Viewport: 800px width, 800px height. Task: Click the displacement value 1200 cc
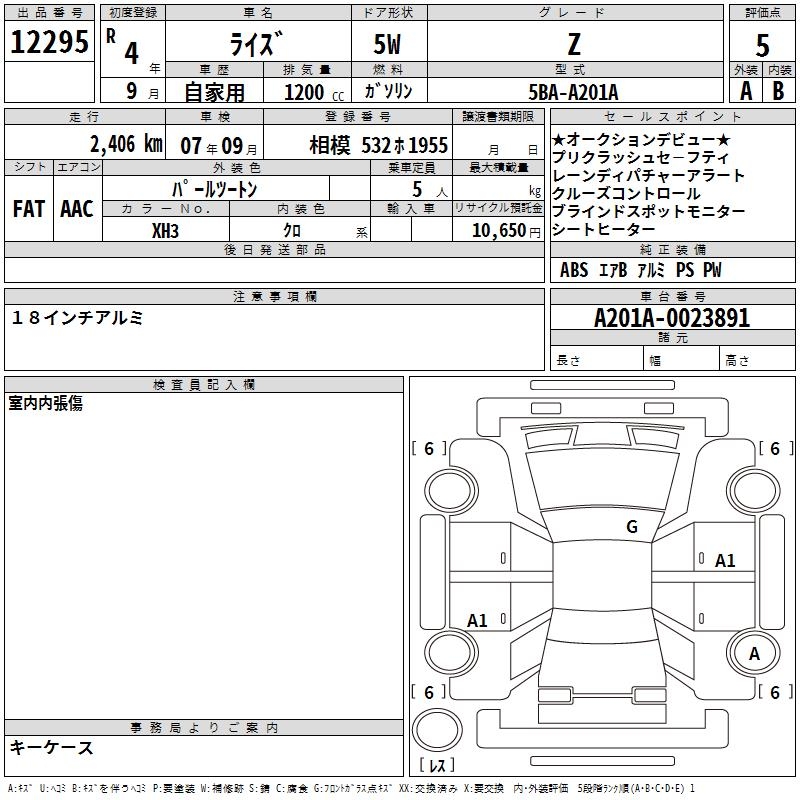coord(314,92)
